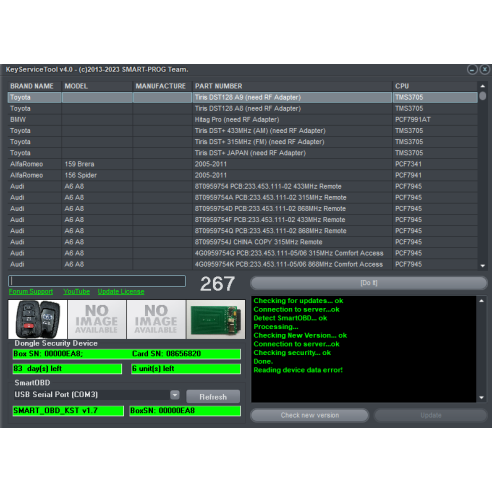Click the first No Image Available thumbnail
Screen dimensions: 492x492
coord(97,319)
